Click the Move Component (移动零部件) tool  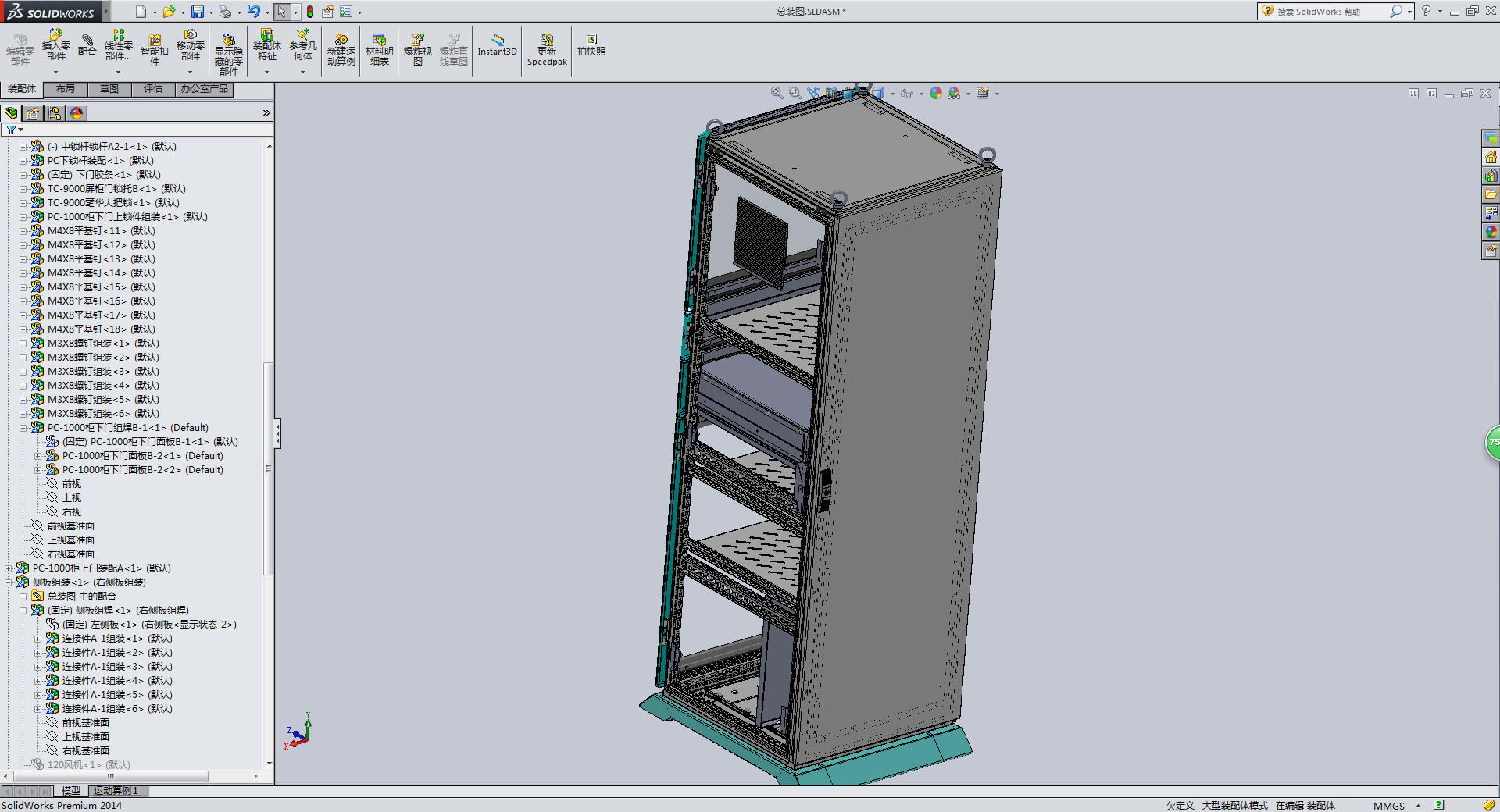click(x=190, y=45)
